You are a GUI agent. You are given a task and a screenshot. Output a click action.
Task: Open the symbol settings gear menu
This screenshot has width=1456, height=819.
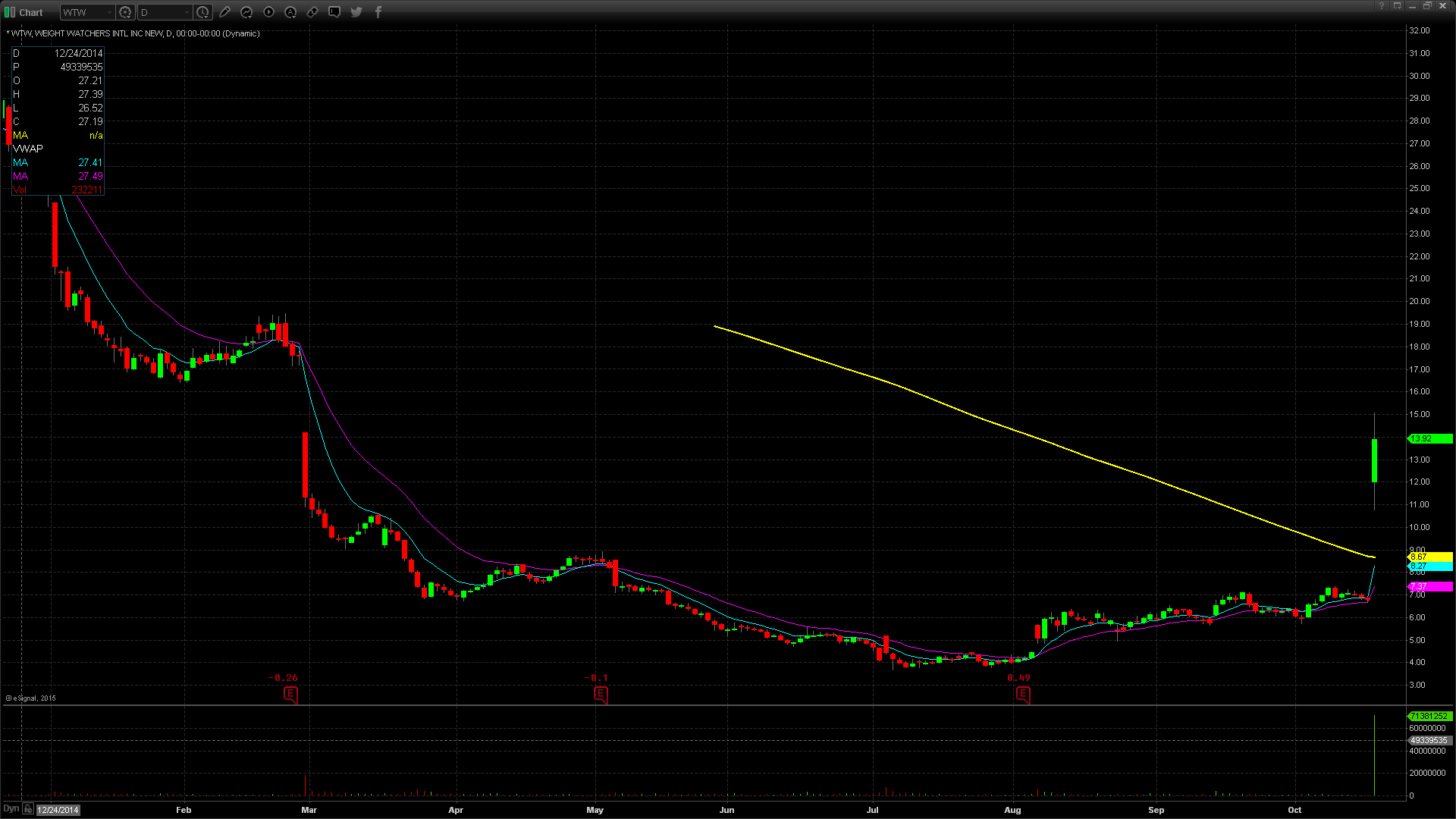[126, 12]
